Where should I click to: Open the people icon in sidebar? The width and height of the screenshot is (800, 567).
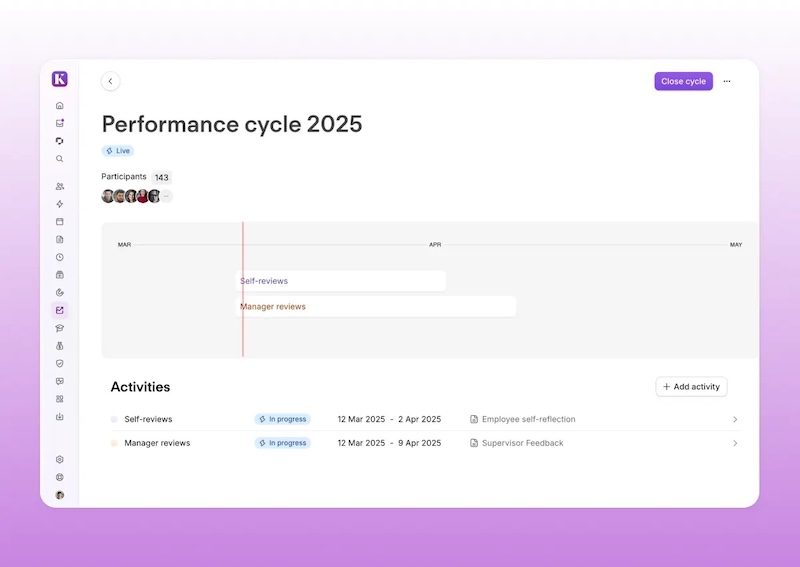click(x=60, y=186)
